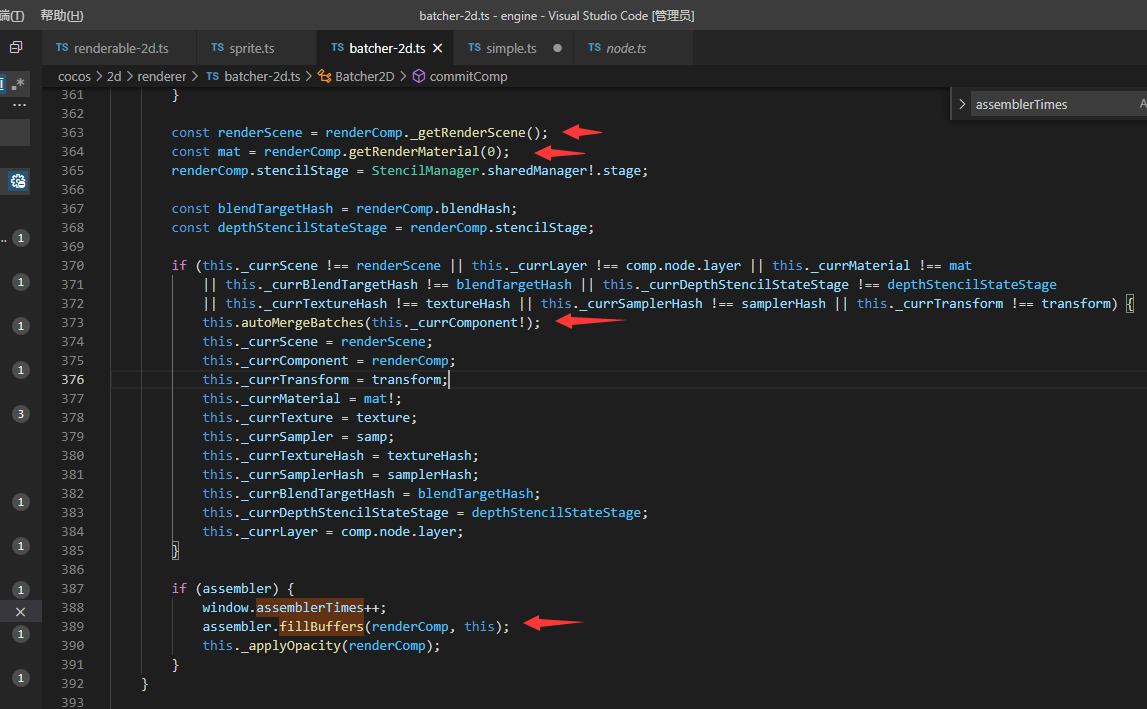This screenshot has height=709, width=1147.
Task: Switch to the renderable-2d.ts tab
Action: pyautogui.click(x=120, y=48)
